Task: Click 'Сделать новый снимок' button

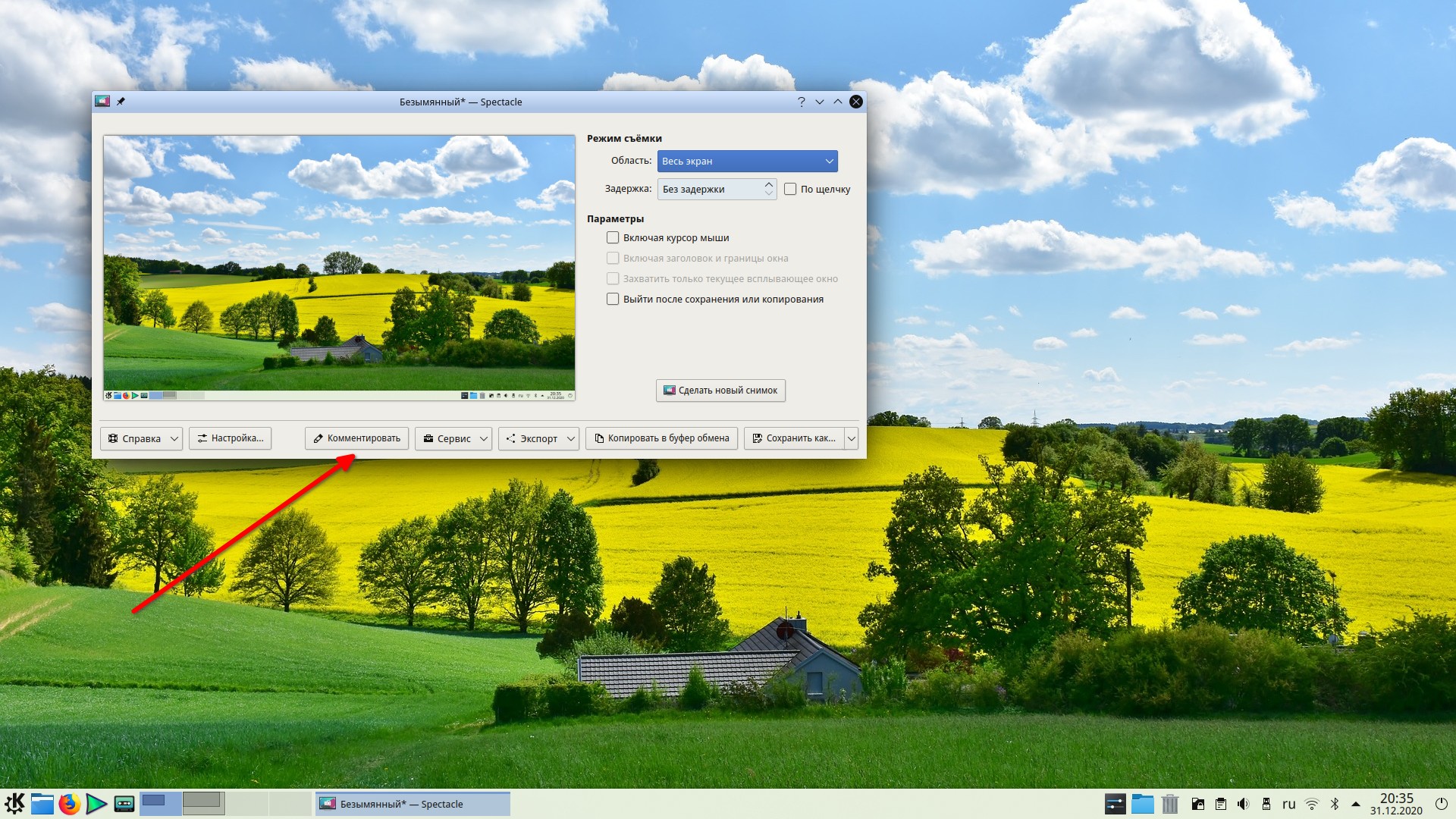Action: coord(720,391)
